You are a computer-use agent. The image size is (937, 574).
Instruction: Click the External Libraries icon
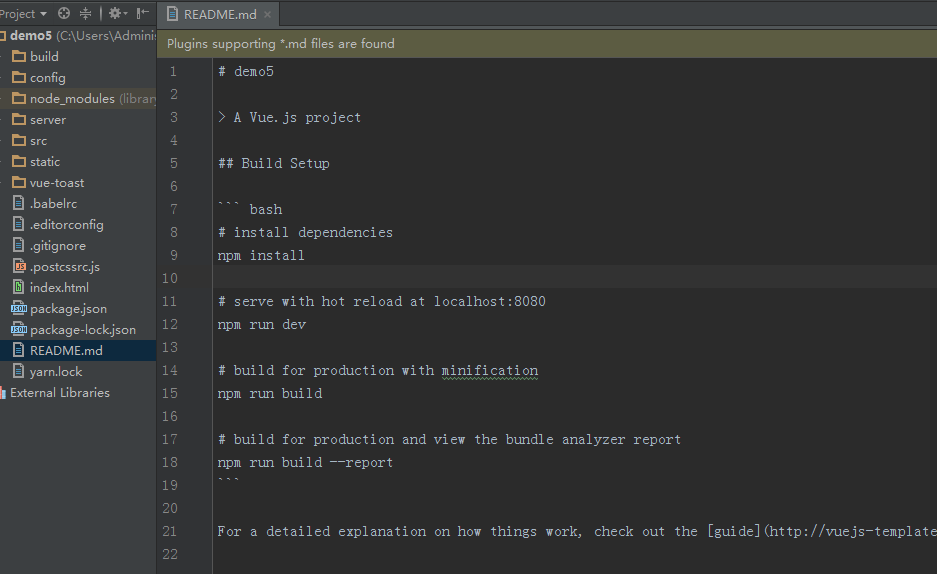click(x=3, y=392)
